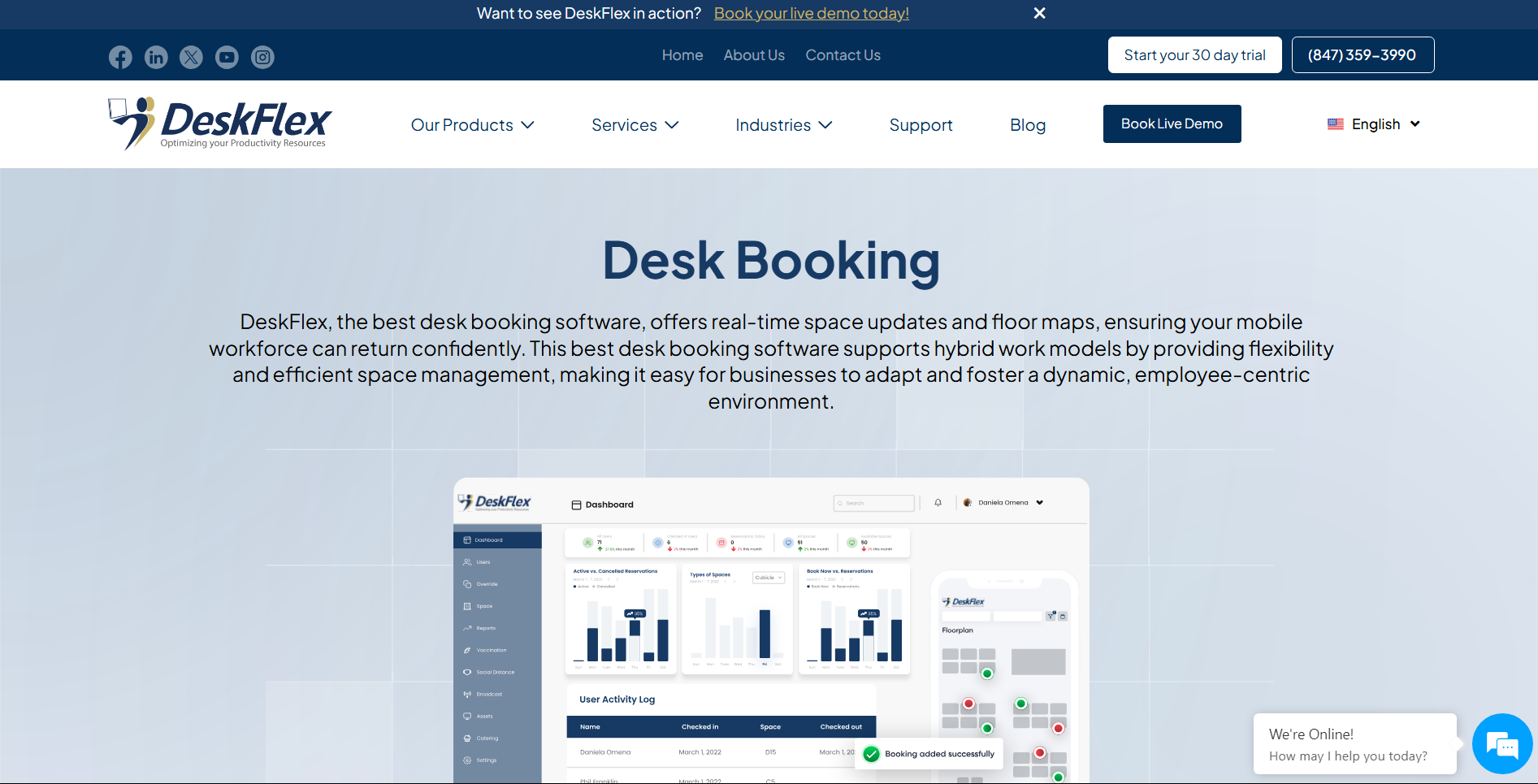Viewport: 1538px width, 784px height.
Task: Change the site language from English
Action: click(1374, 123)
